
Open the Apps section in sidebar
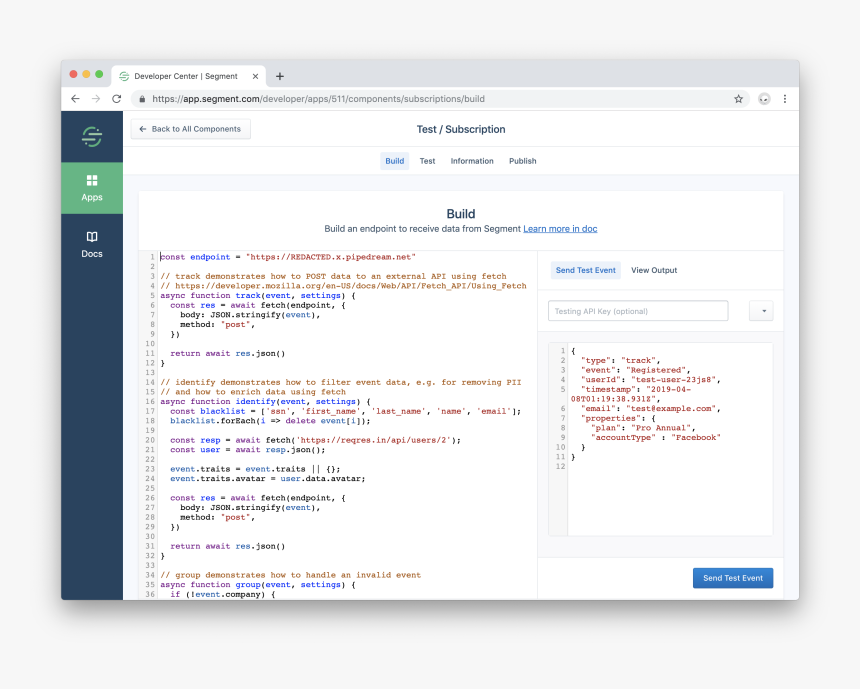point(92,187)
